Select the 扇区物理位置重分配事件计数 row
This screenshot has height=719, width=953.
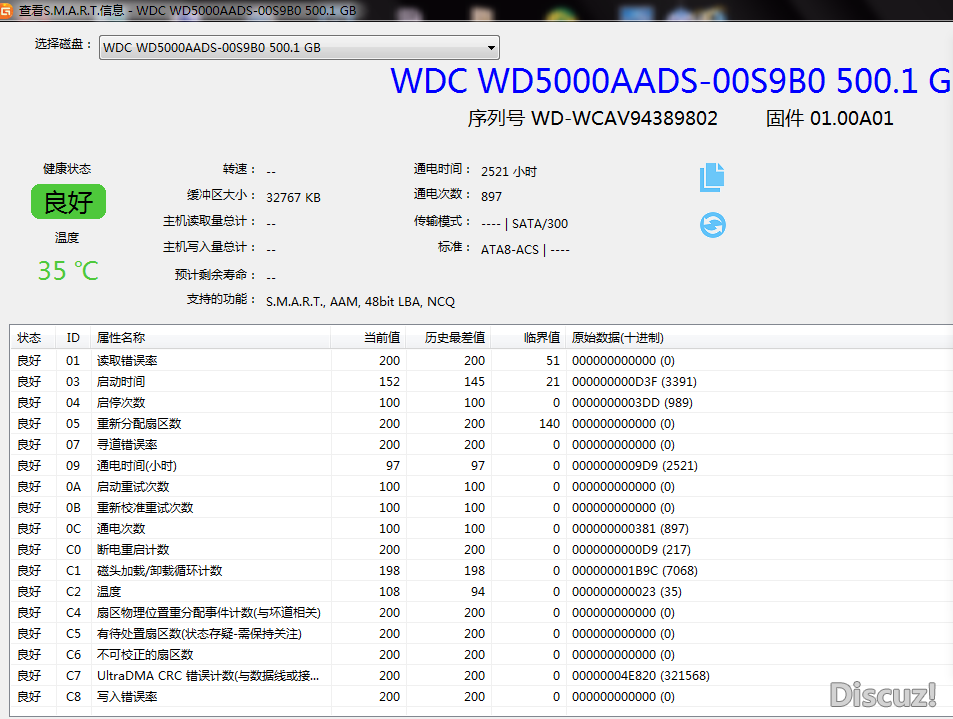[x=481, y=612]
